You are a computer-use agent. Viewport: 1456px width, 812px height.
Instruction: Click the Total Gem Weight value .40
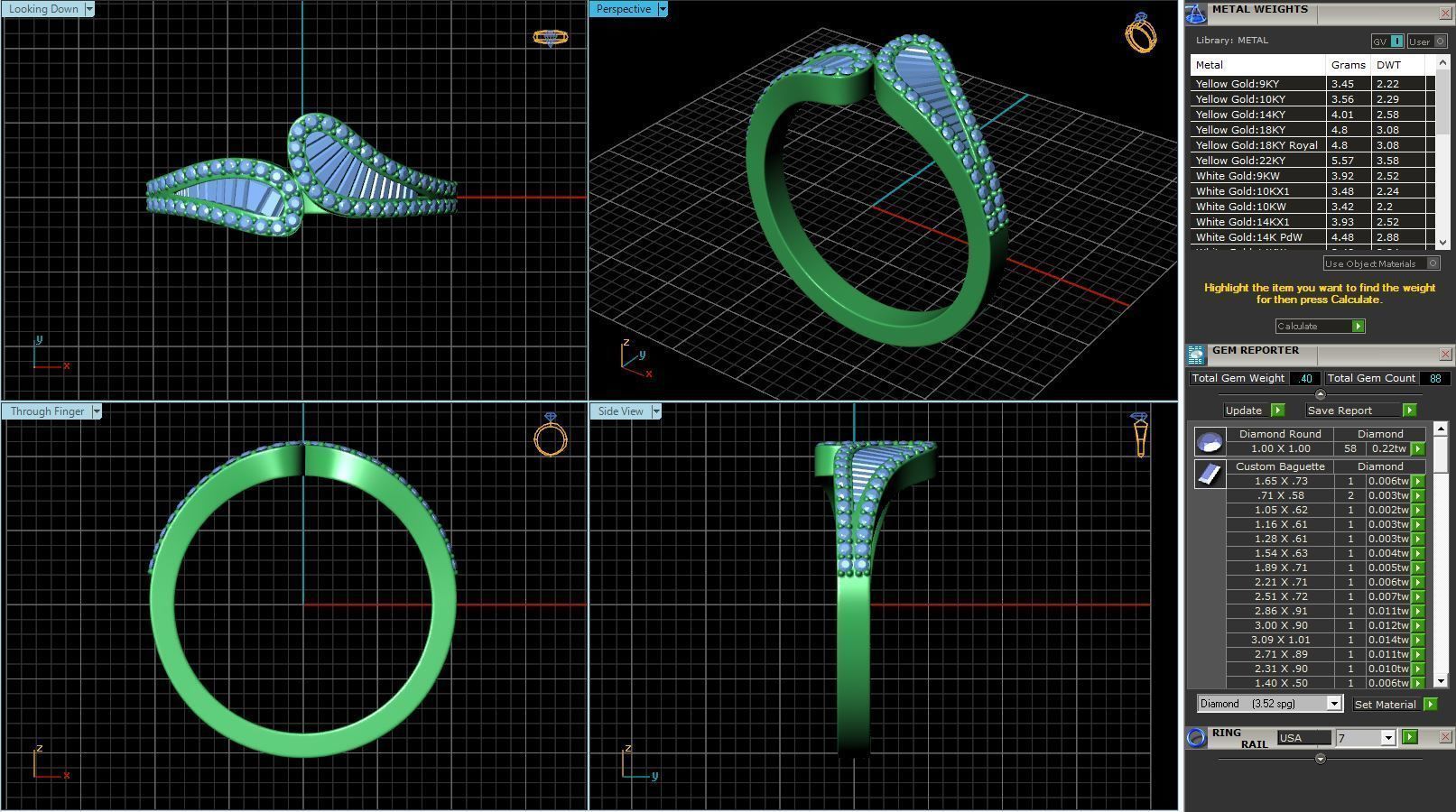click(1305, 379)
